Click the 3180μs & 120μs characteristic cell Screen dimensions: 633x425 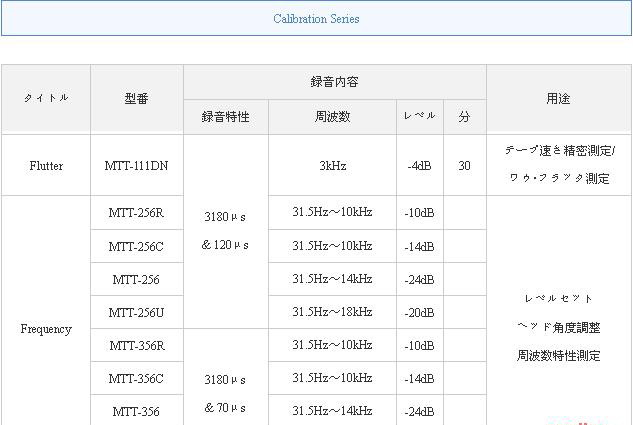226,230
